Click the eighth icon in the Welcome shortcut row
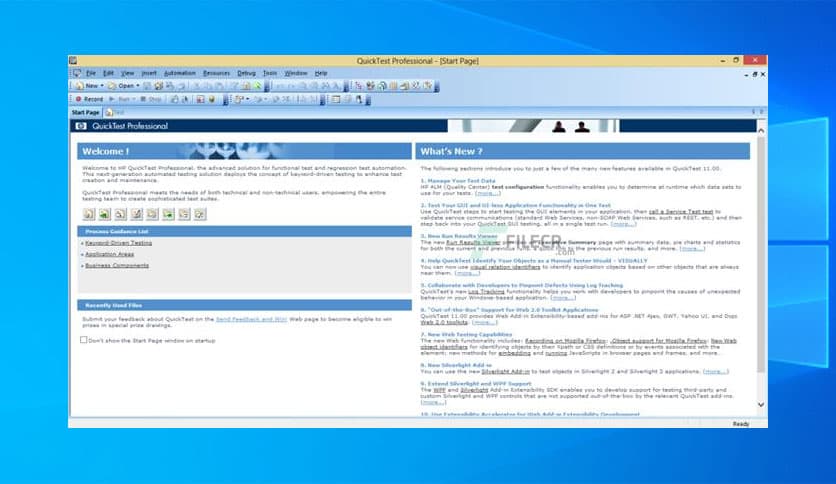Viewport: 836px width, 484px height. pos(200,214)
